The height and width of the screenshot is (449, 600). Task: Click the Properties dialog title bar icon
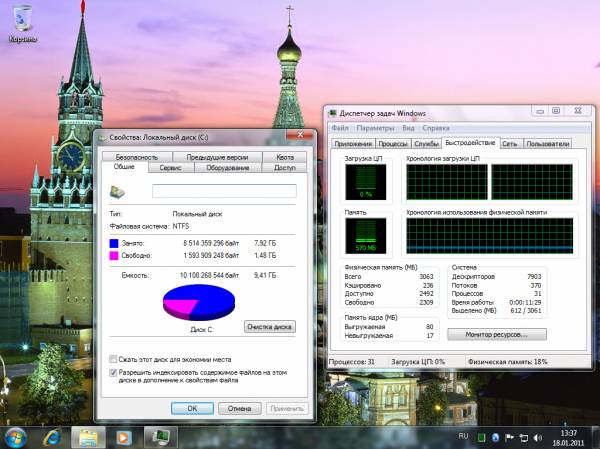tap(102, 137)
